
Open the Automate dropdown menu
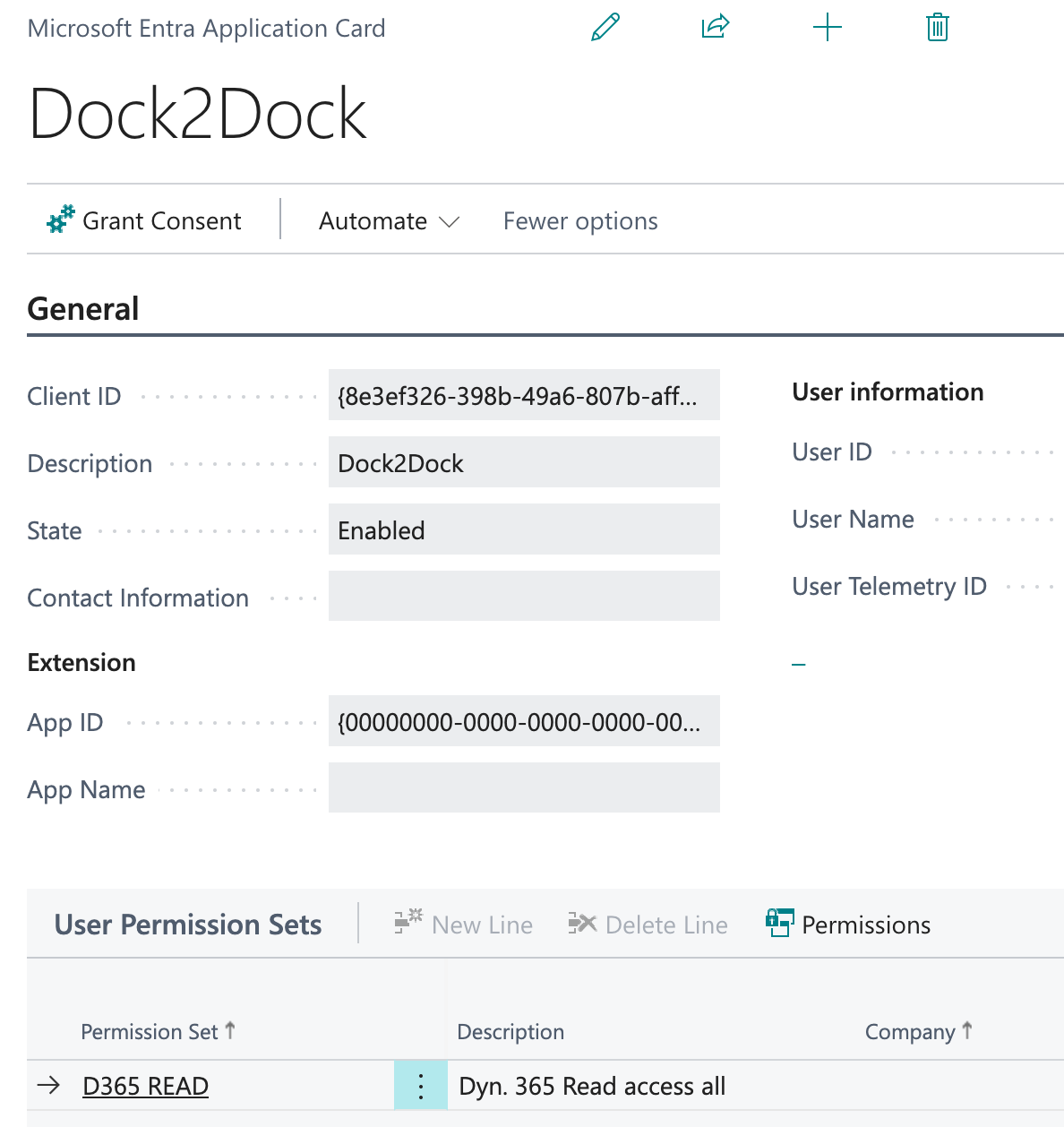pyautogui.click(x=389, y=220)
